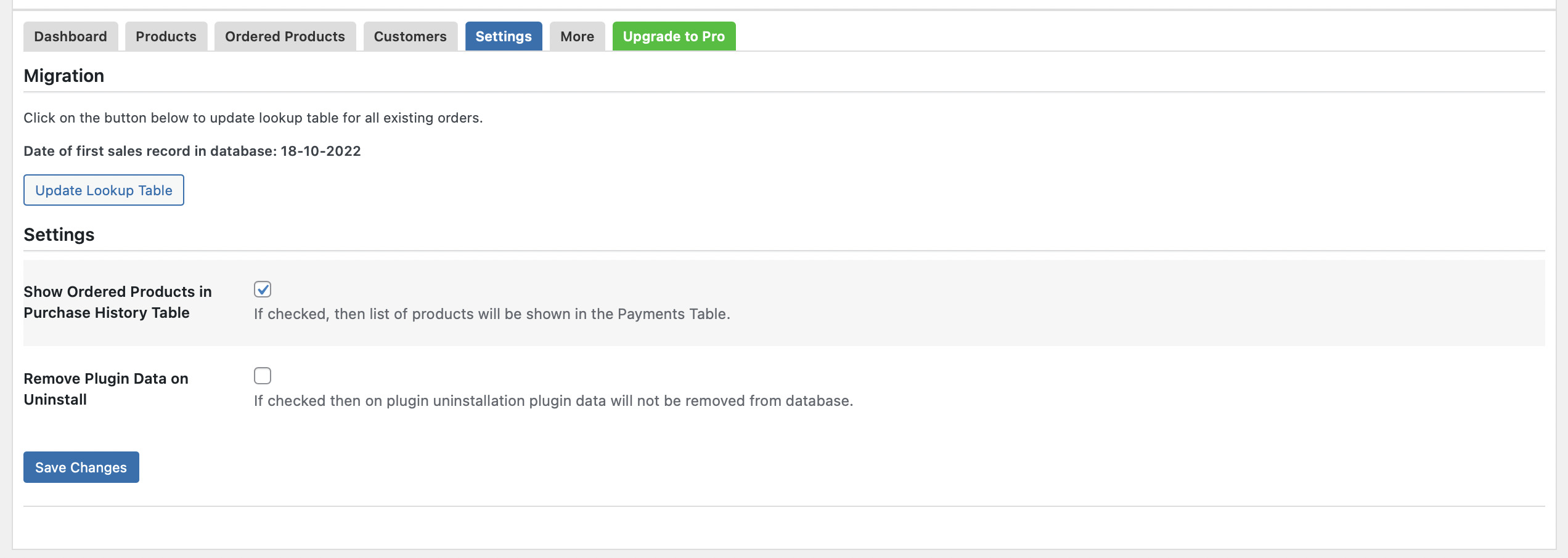
Task: Click the active Settings tab
Action: click(x=504, y=36)
